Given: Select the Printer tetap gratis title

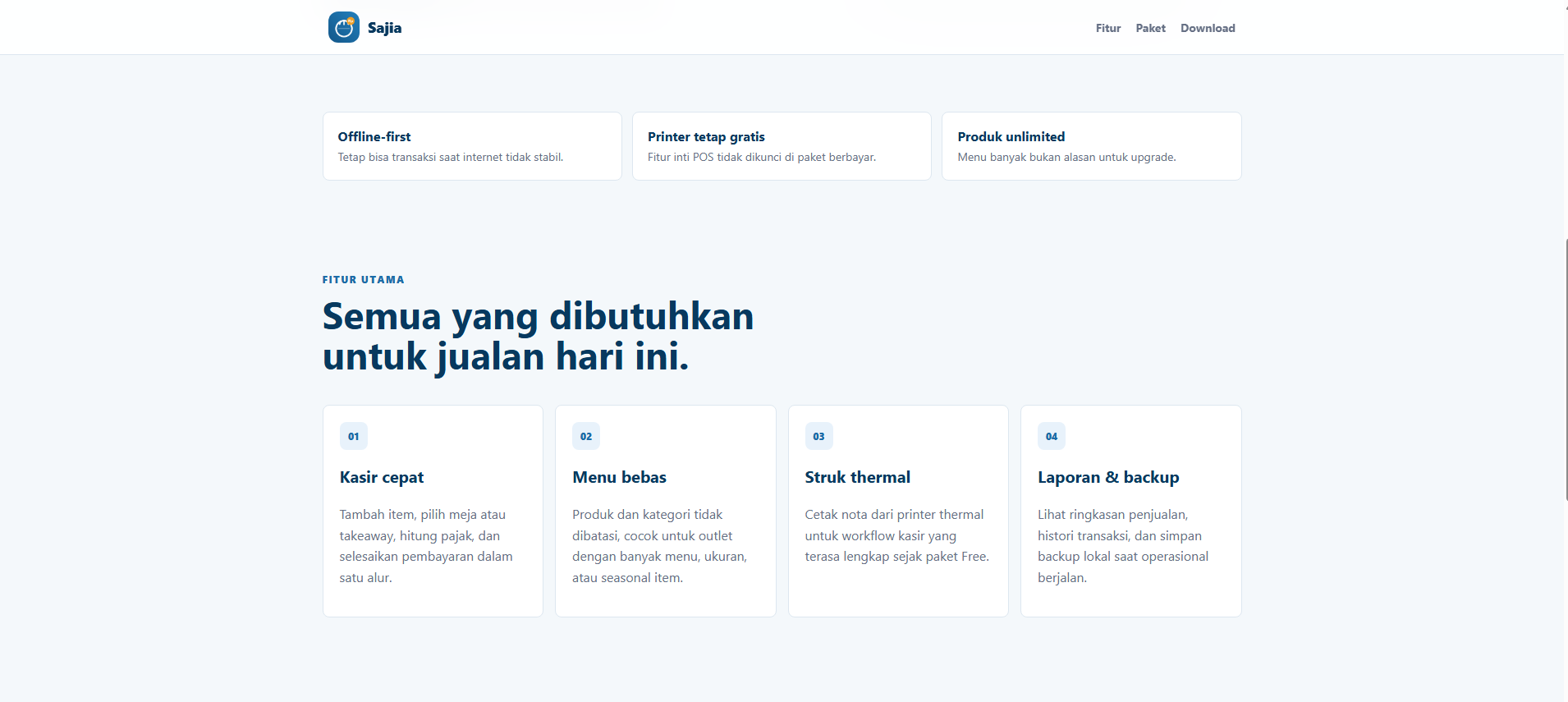Looking at the screenshot, I should [706, 136].
